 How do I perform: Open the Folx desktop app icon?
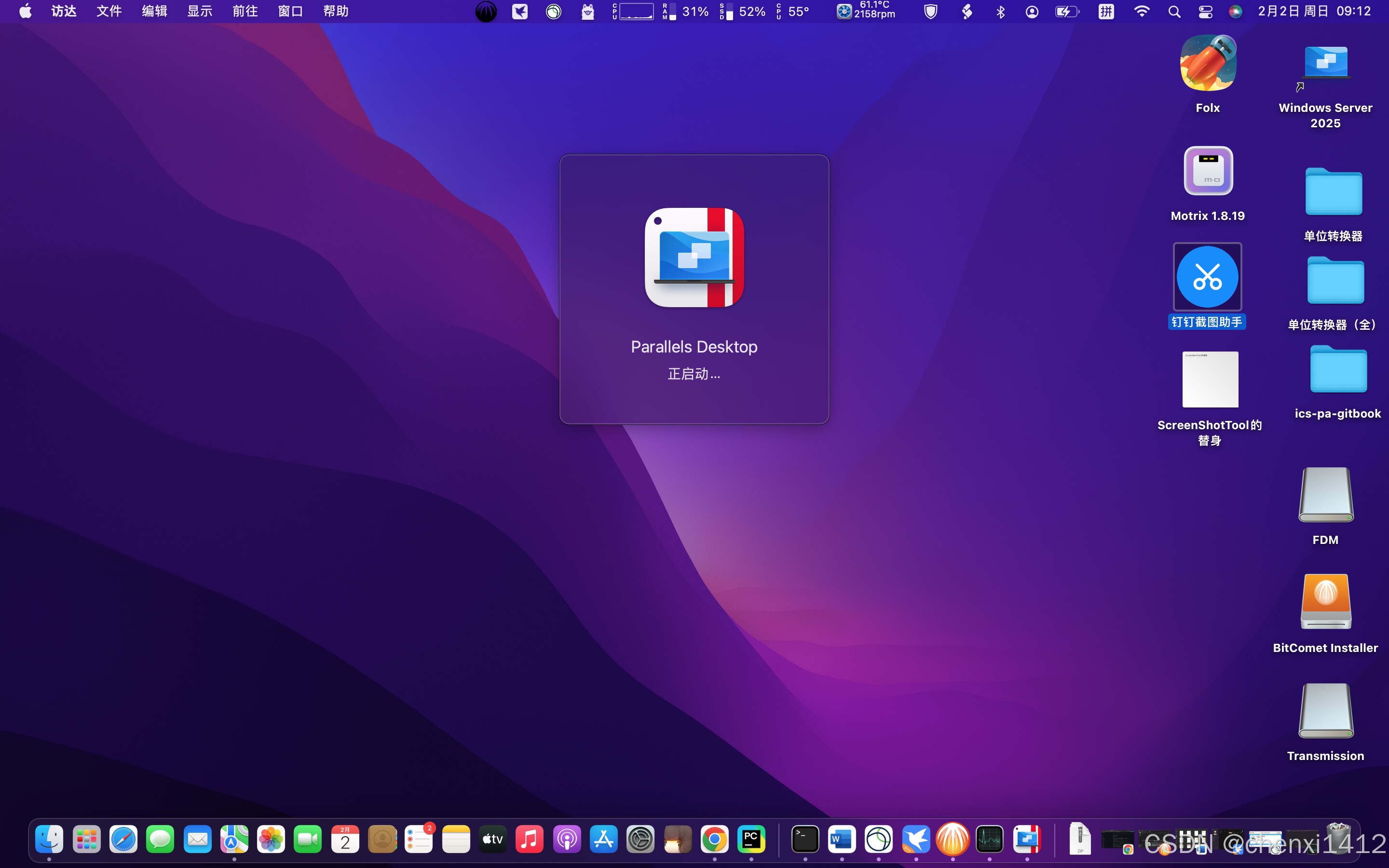tap(1208, 63)
